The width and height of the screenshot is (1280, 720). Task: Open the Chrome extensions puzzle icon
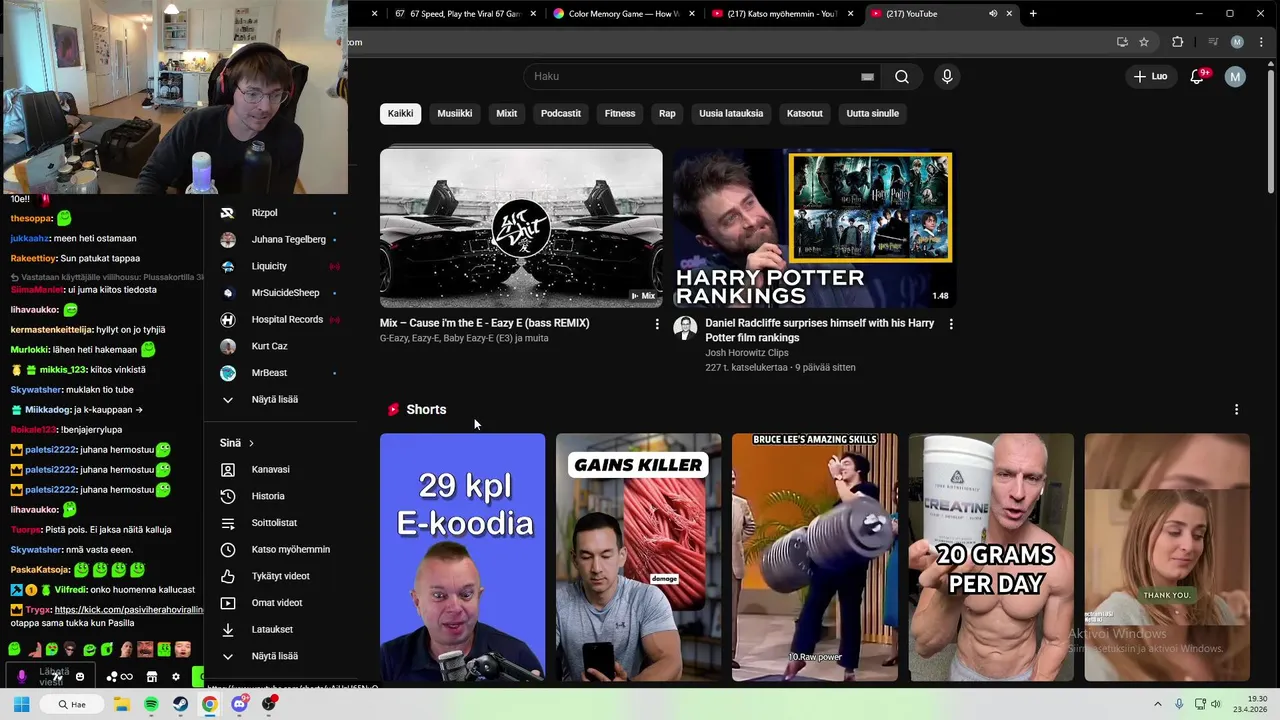[1177, 42]
